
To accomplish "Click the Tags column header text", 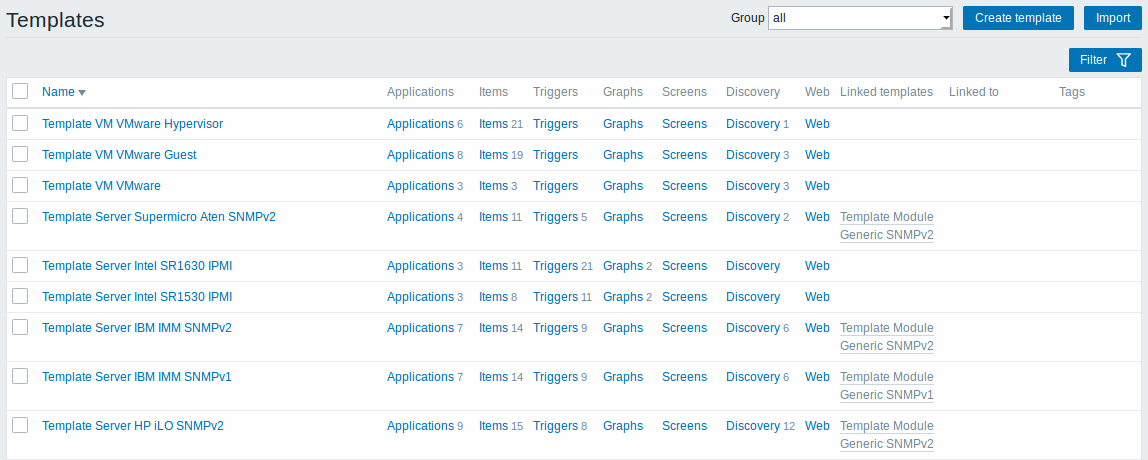I will pyautogui.click(x=1072, y=92).
